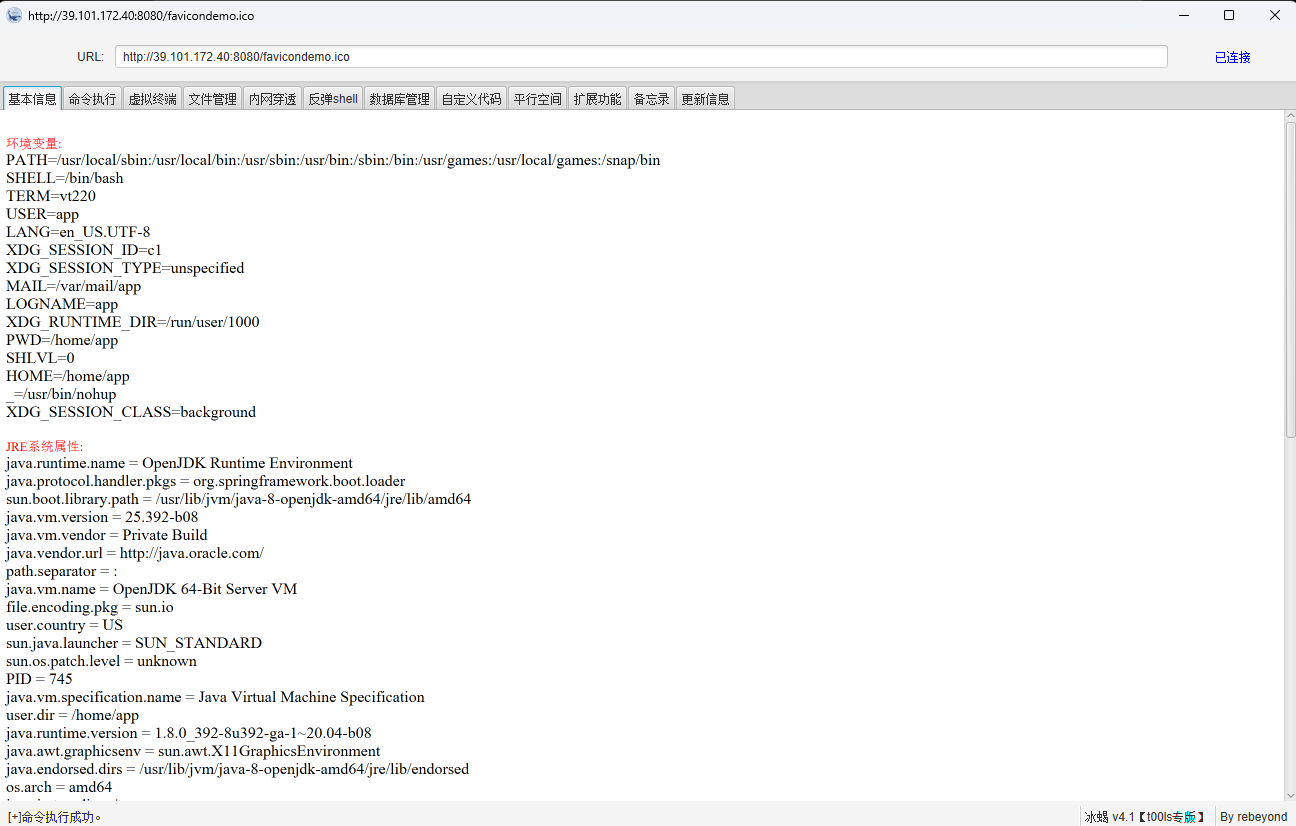
Task: Maximize the Behinder window
Action: pyautogui.click(x=1229, y=15)
